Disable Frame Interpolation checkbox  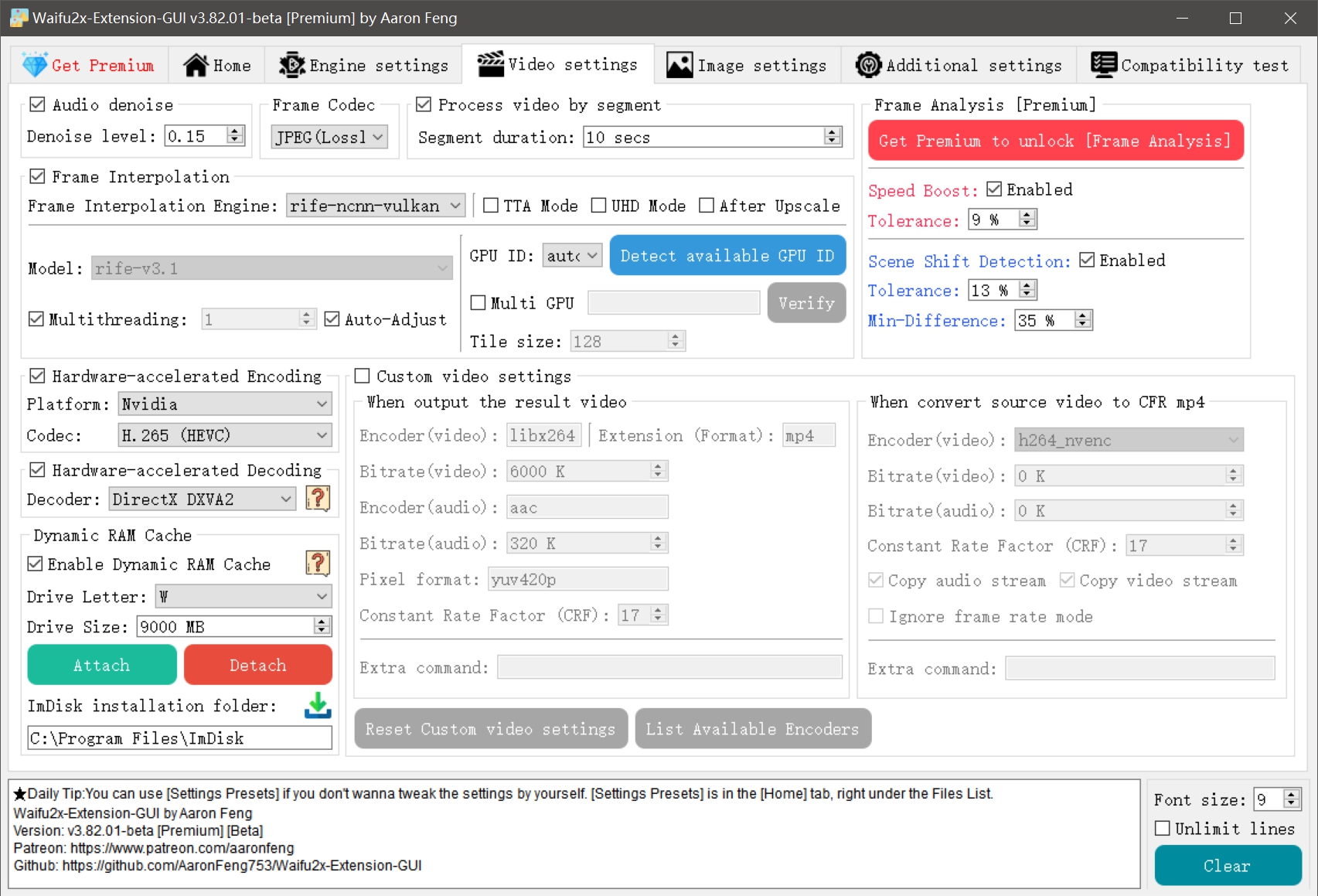(37, 176)
